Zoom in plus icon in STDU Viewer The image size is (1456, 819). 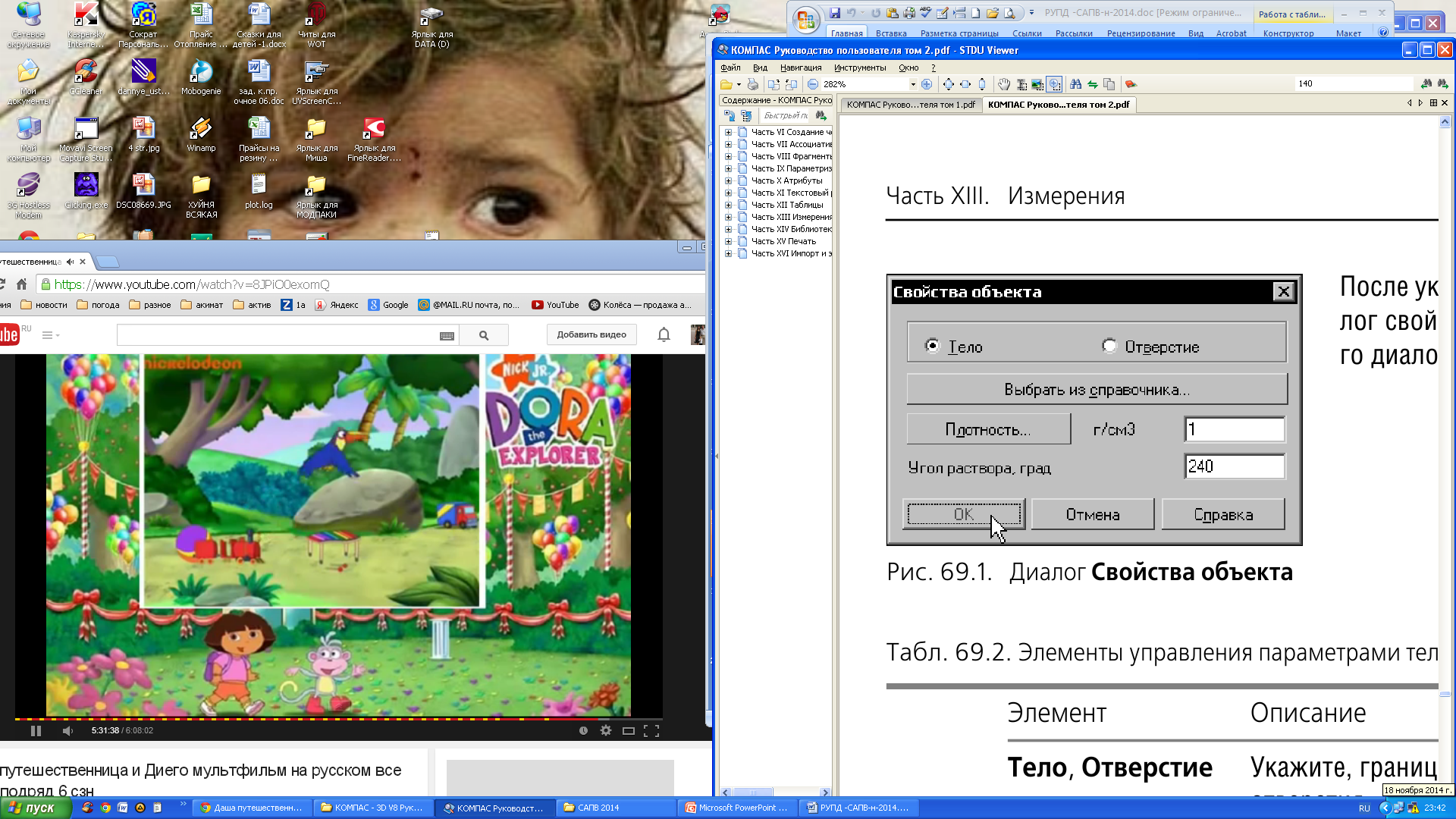click(x=927, y=84)
